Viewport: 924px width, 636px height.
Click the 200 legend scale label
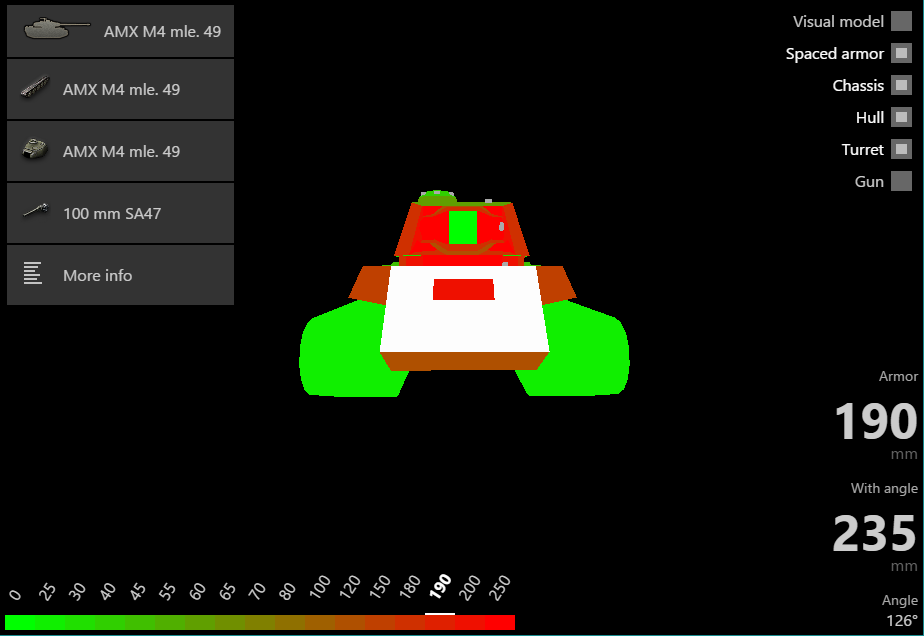click(469, 587)
